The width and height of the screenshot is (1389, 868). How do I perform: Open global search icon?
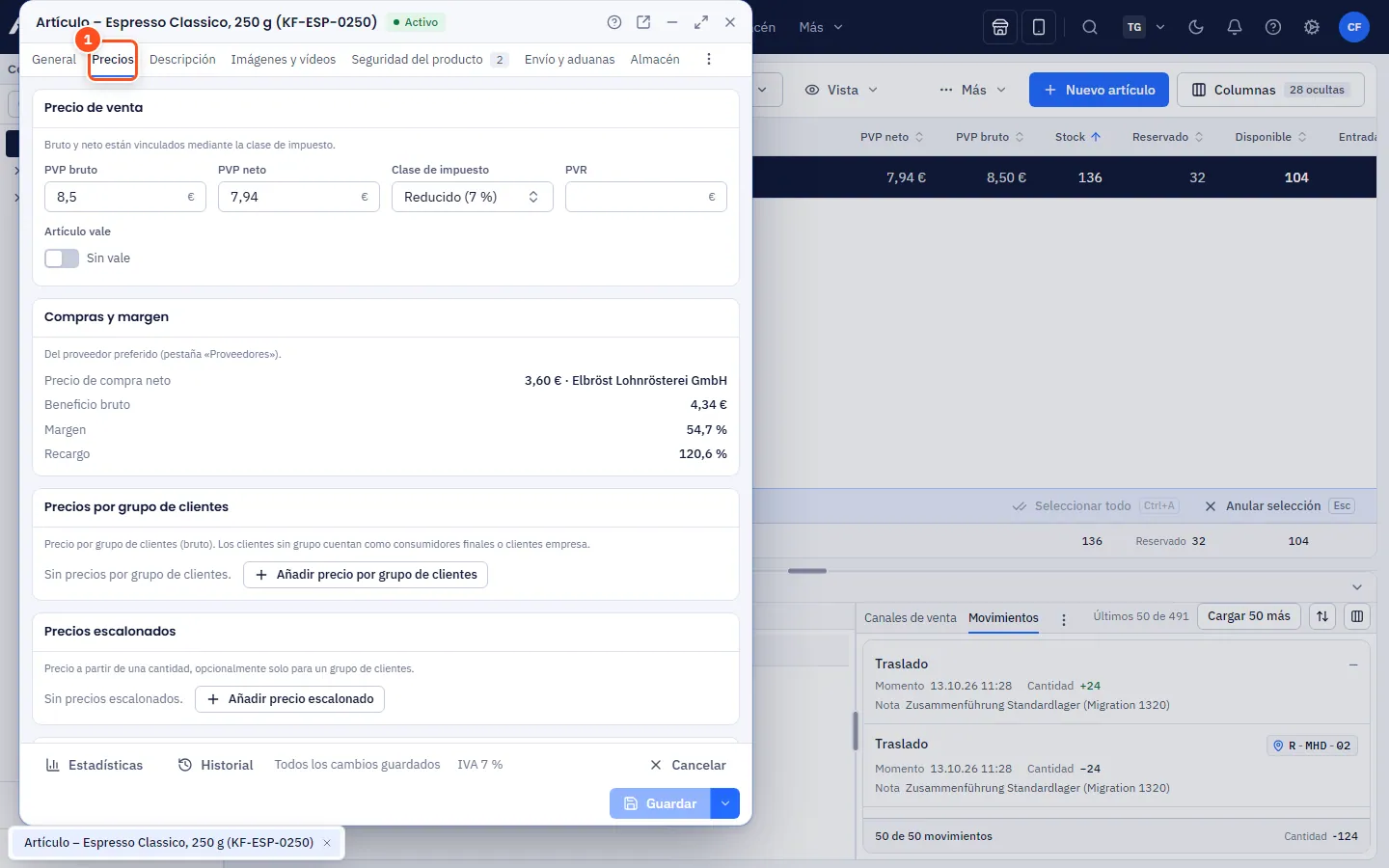(1090, 27)
